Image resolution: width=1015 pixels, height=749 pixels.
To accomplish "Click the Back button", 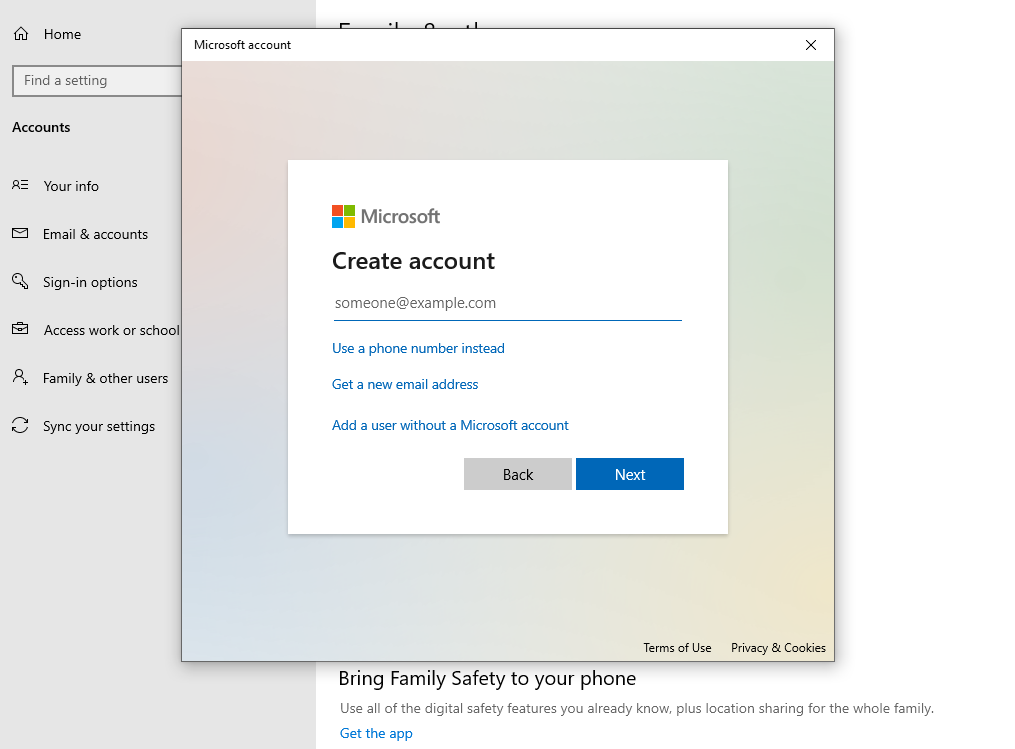I will [x=518, y=474].
